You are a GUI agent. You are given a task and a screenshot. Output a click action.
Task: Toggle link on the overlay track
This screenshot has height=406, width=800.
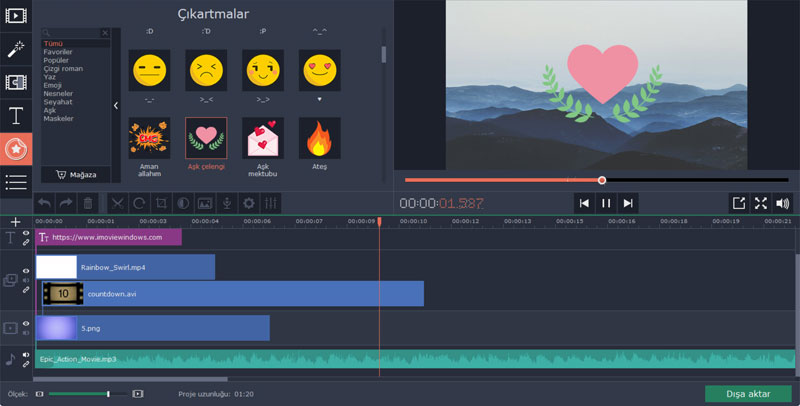point(26,290)
